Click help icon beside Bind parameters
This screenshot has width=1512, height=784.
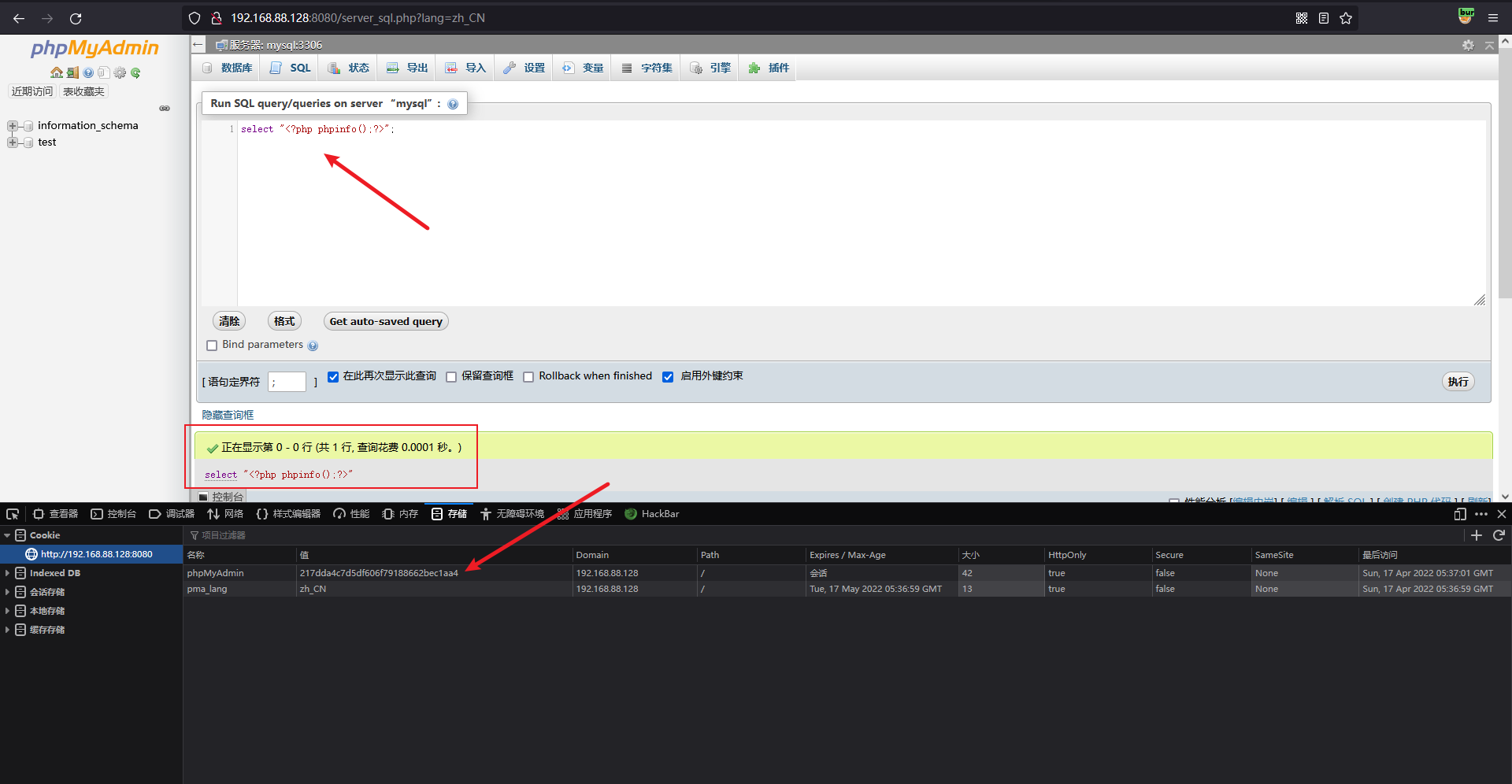[x=313, y=346]
